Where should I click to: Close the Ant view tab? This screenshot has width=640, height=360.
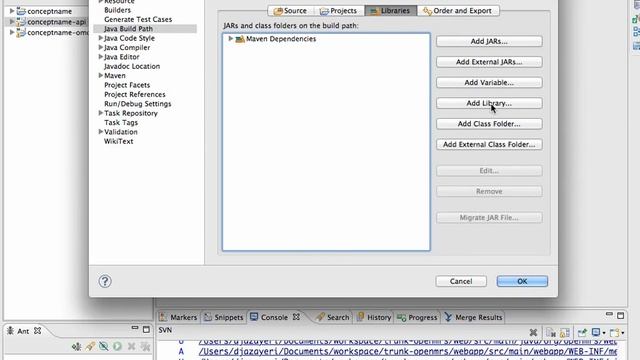(38, 331)
